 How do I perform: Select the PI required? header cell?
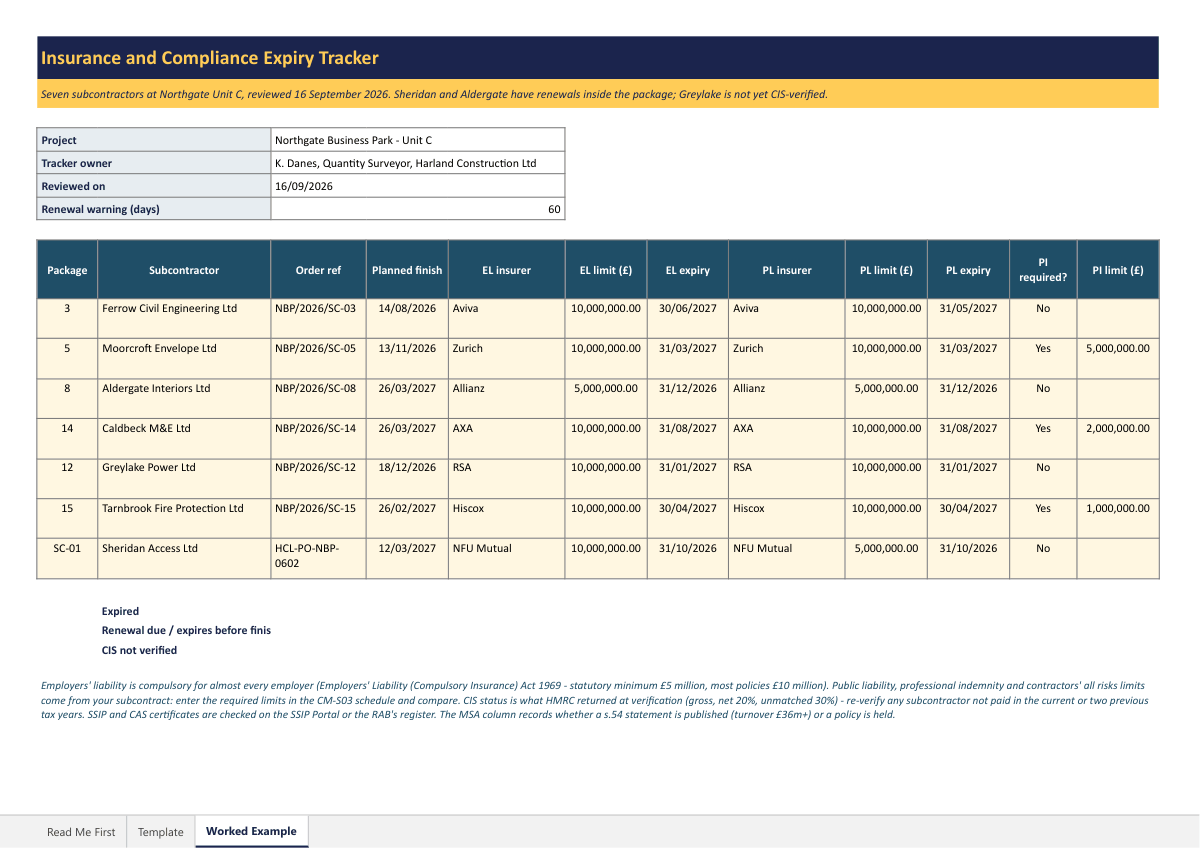pyautogui.click(x=1043, y=270)
